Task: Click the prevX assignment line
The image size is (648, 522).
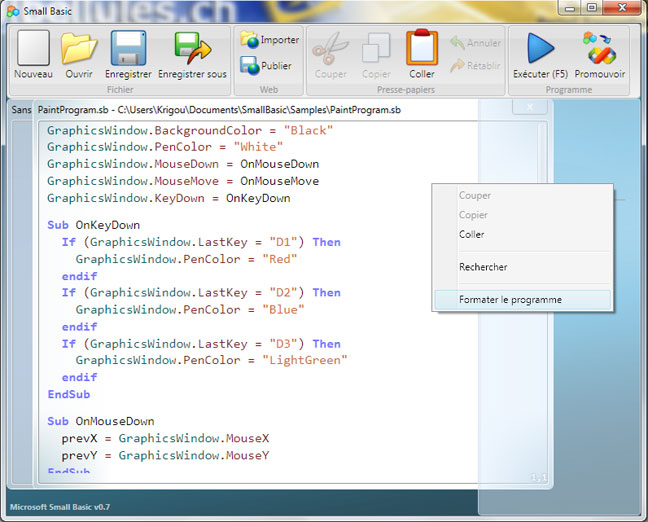Action: (x=165, y=438)
